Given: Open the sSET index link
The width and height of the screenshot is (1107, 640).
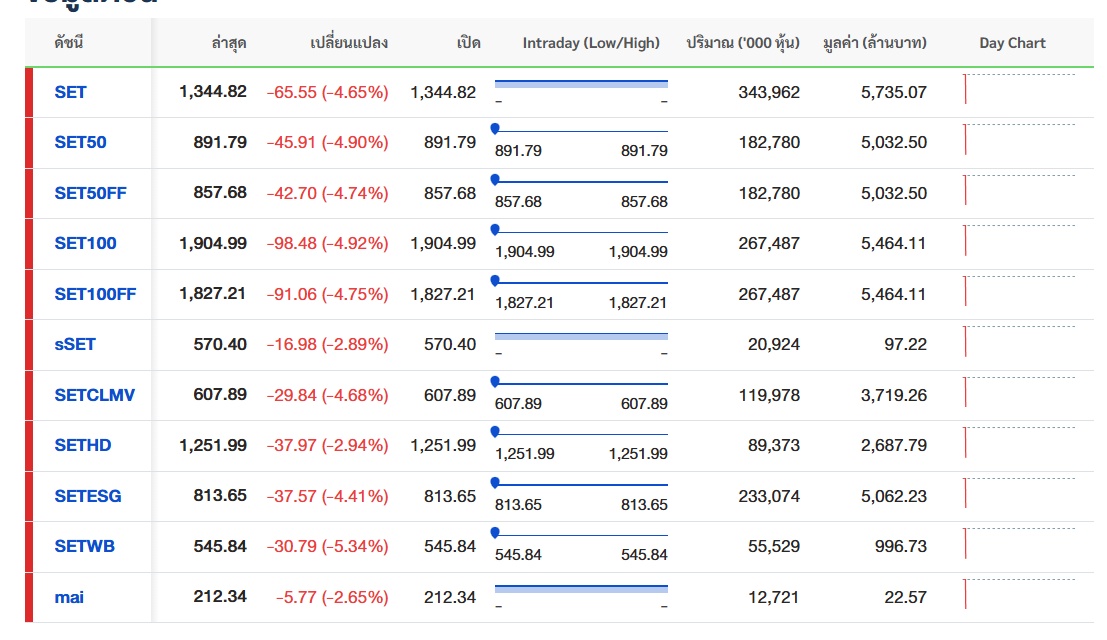Looking at the screenshot, I should [x=75, y=344].
